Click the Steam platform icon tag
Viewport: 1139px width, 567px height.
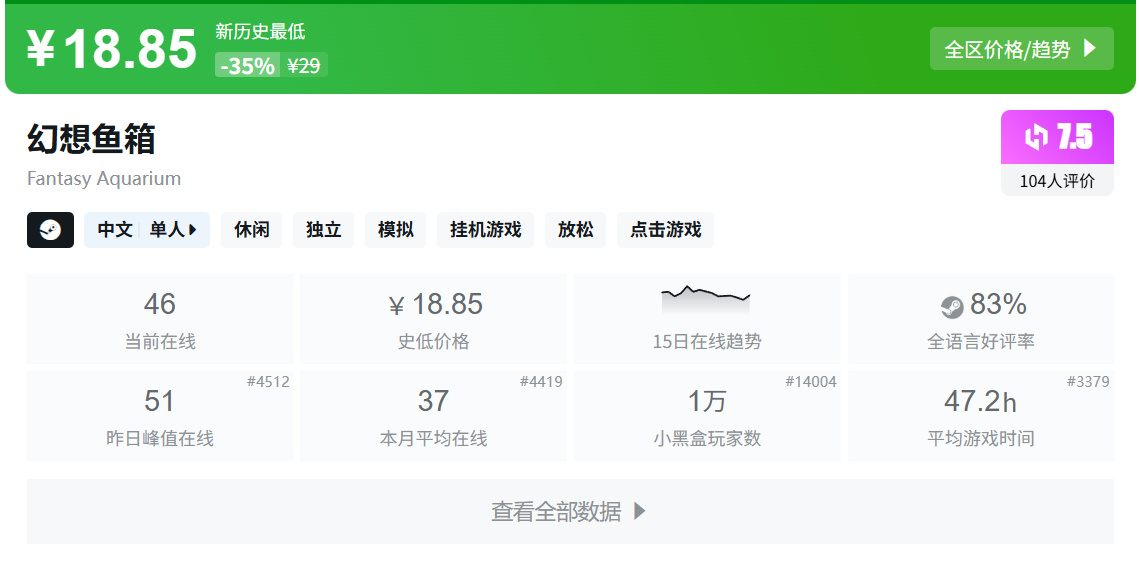(x=50, y=230)
